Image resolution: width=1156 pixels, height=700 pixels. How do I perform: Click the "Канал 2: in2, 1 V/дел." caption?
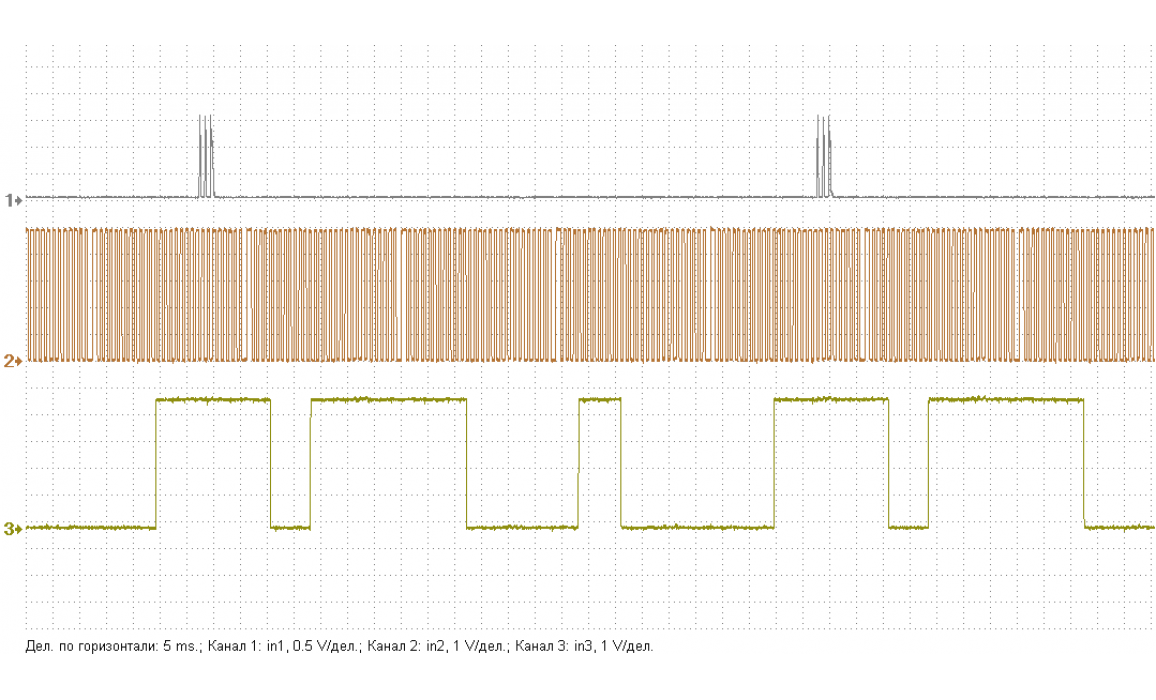(x=436, y=647)
